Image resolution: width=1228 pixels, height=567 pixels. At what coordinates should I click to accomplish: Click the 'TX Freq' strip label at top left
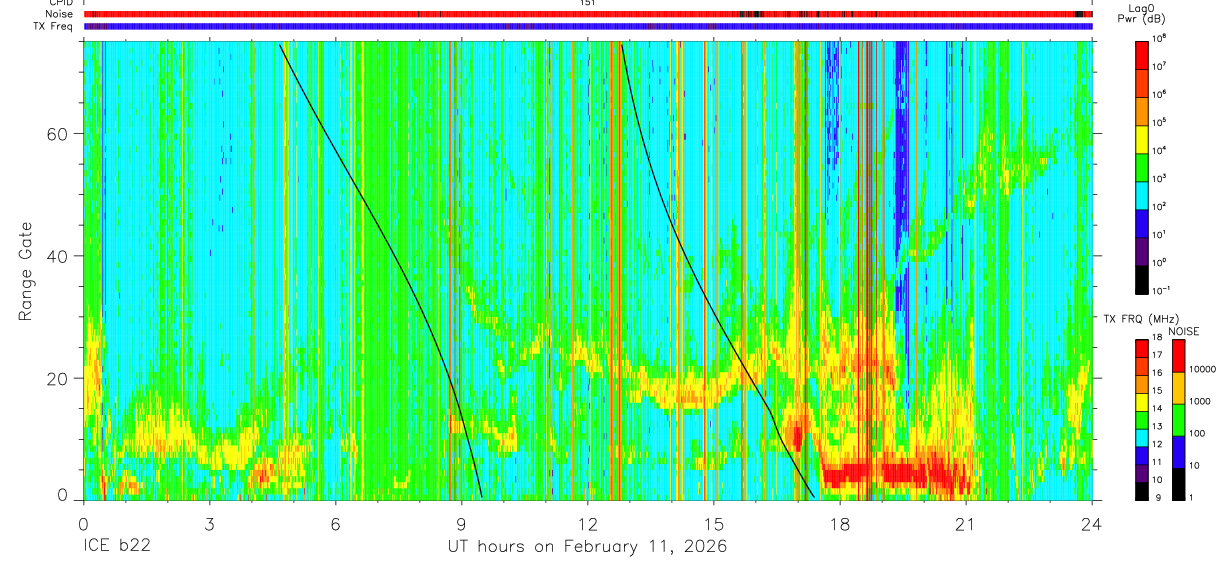55,26
